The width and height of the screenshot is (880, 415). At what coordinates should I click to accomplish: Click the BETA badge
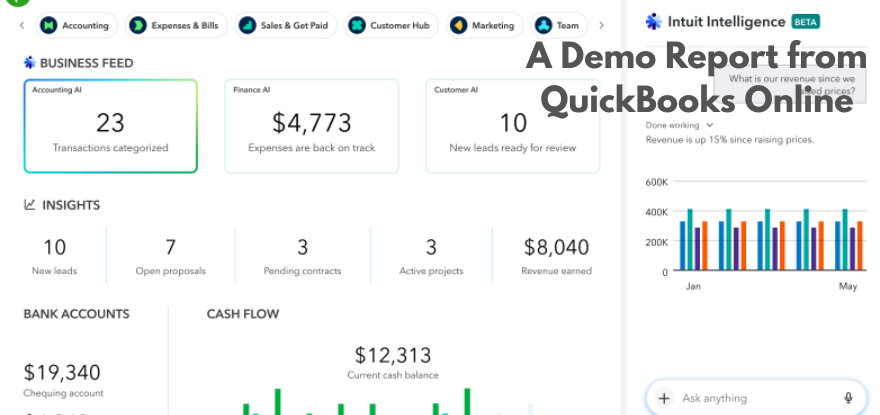click(805, 22)
